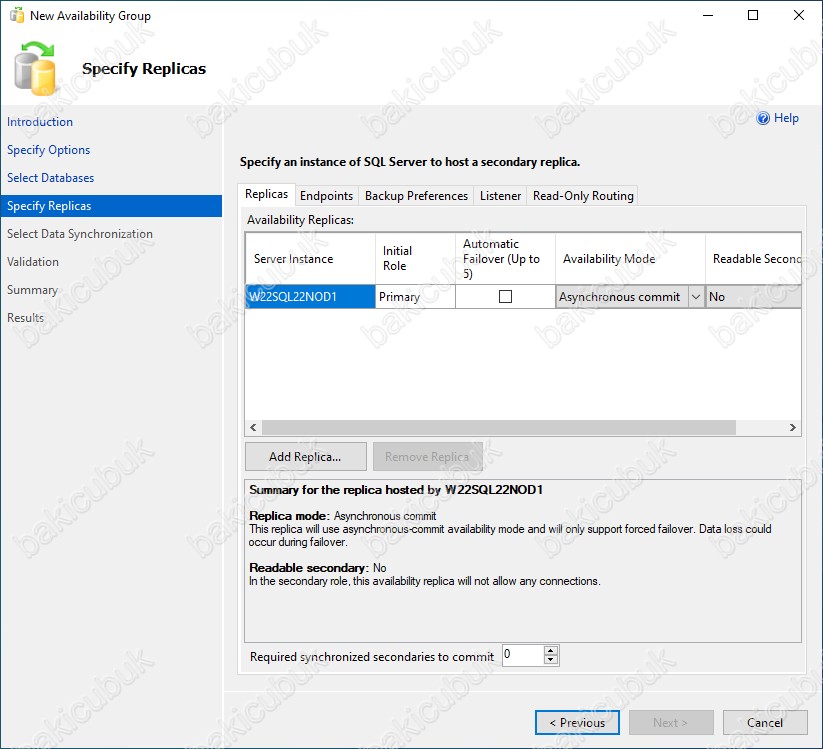Click the Select Data Synchronization step

click(80, 234)
